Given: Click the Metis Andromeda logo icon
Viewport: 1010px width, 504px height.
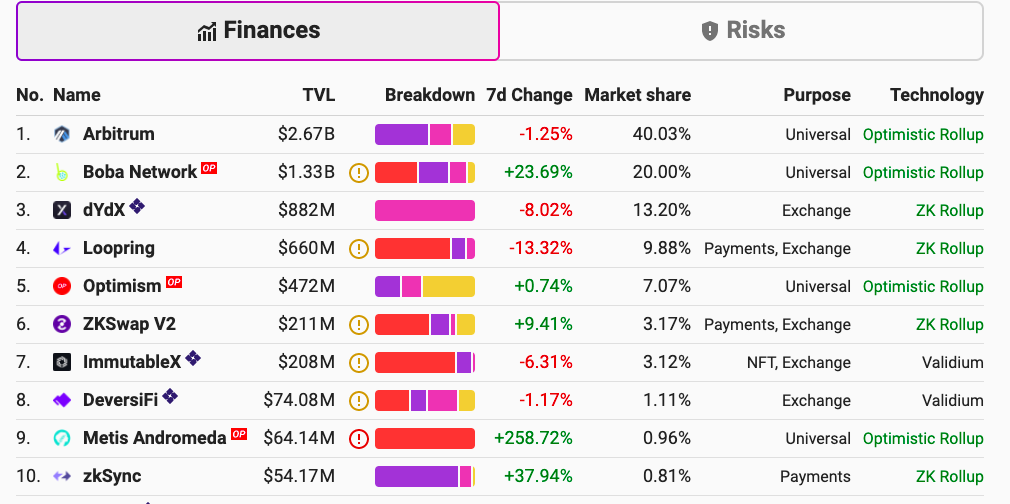Looking at the screenshot, I should click(62, 438).
